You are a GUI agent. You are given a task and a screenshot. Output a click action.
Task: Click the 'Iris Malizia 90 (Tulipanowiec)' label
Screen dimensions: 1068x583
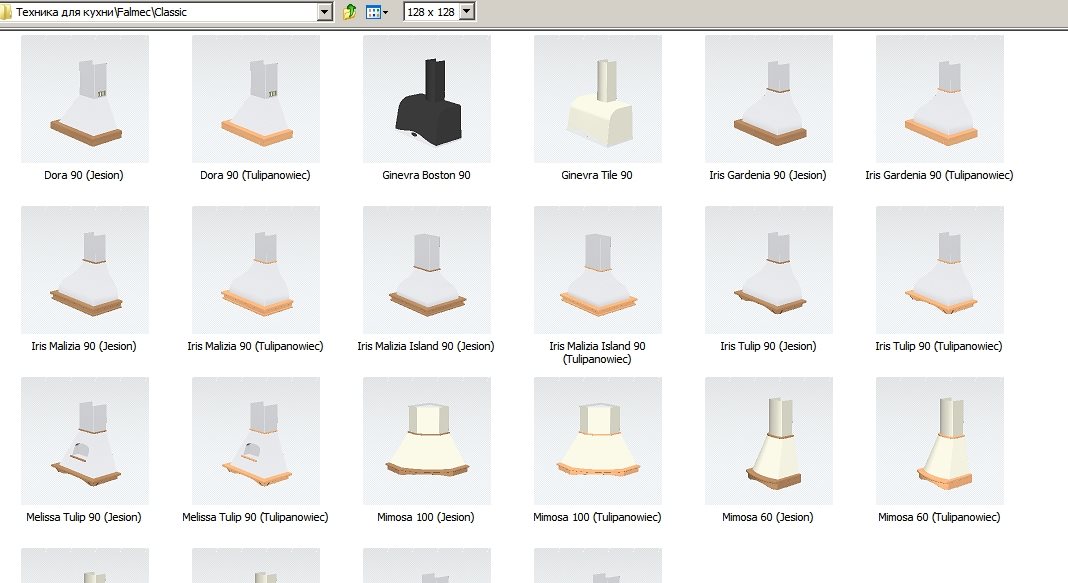click(x=255, y=346)
